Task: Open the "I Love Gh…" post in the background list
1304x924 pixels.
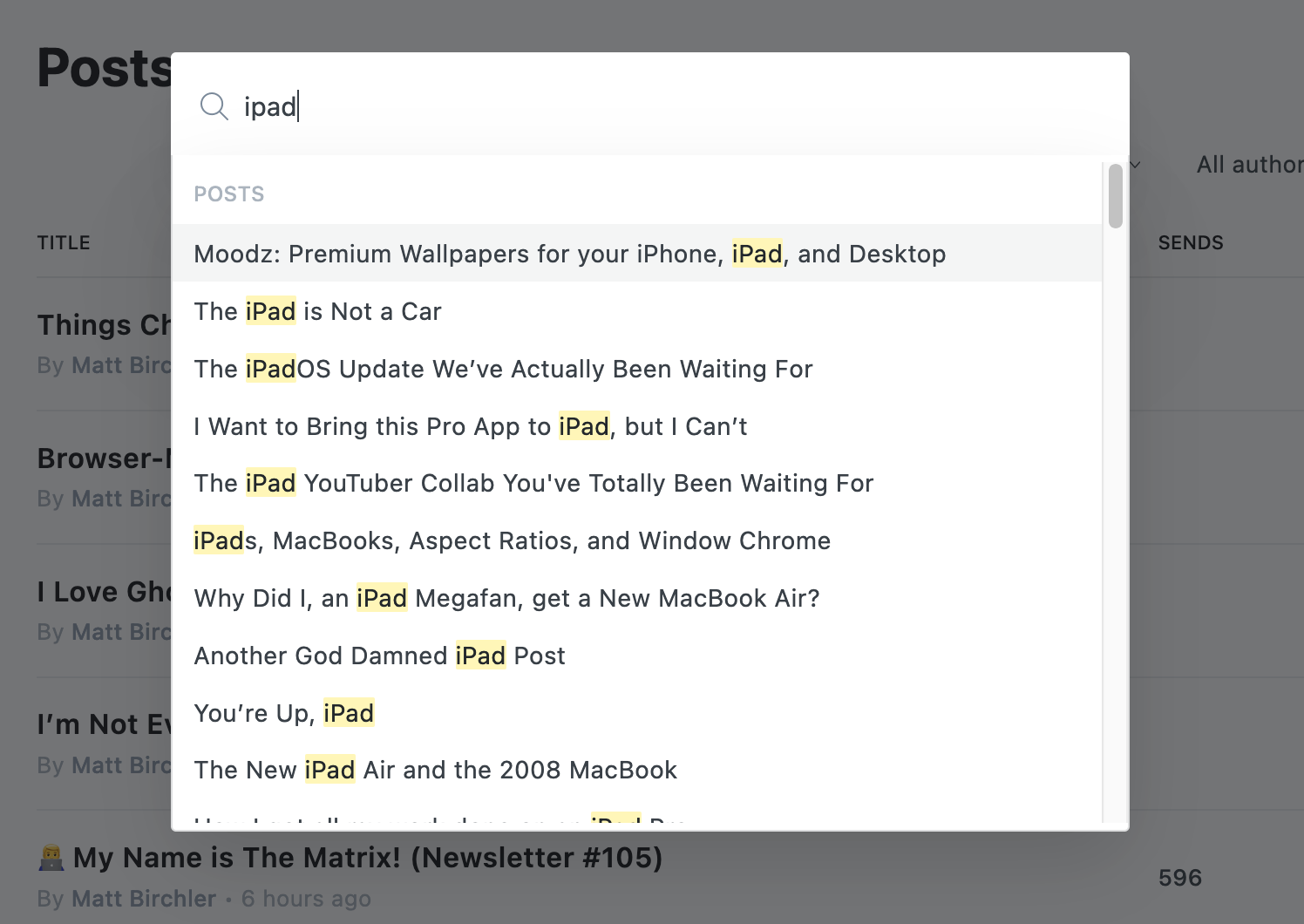Action: tap(105, 591)
